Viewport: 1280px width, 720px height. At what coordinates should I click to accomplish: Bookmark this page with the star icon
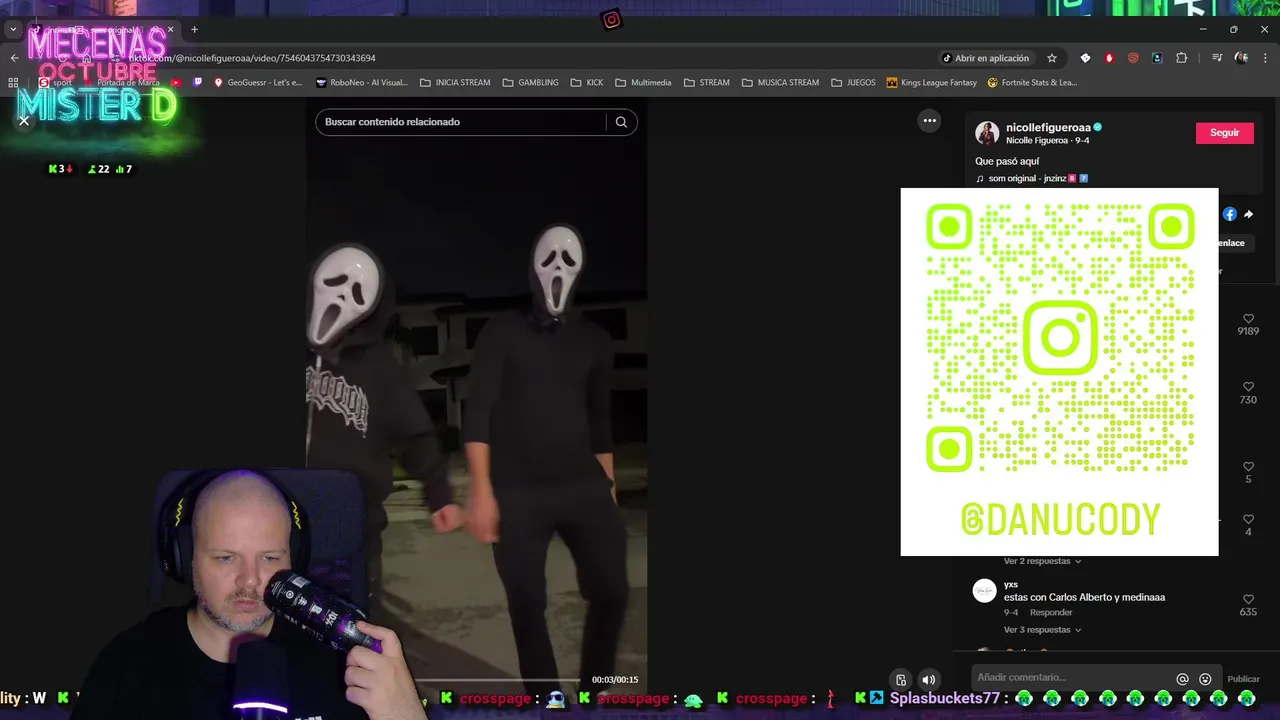1052,58
